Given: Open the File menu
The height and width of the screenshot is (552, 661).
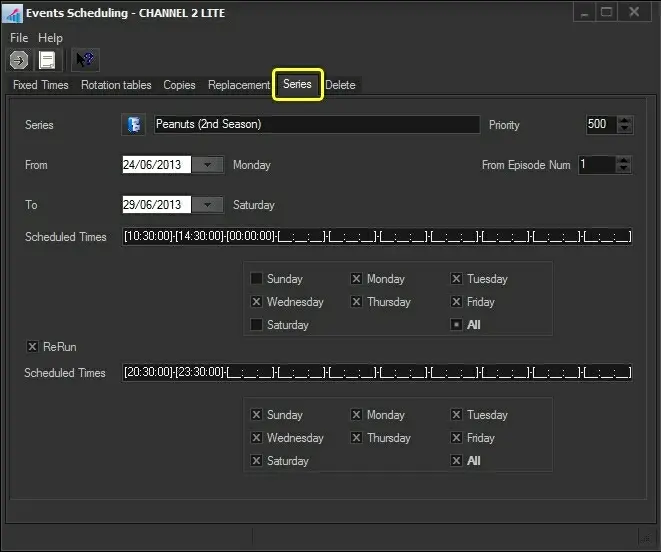Looking at the screenshot, I should coord(20,38).
